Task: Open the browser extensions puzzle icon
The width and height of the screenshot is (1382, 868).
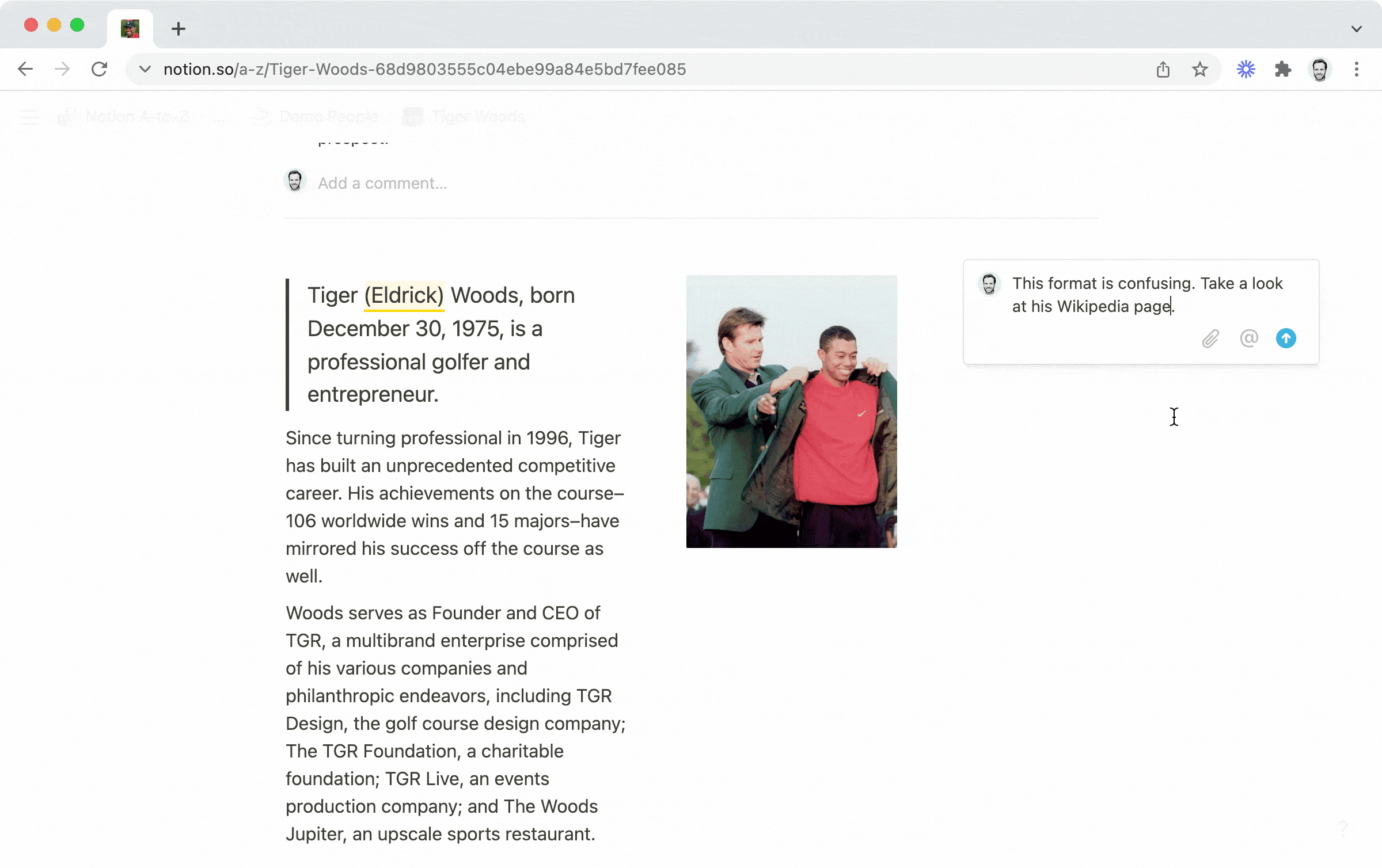Action: (1283, 68)
